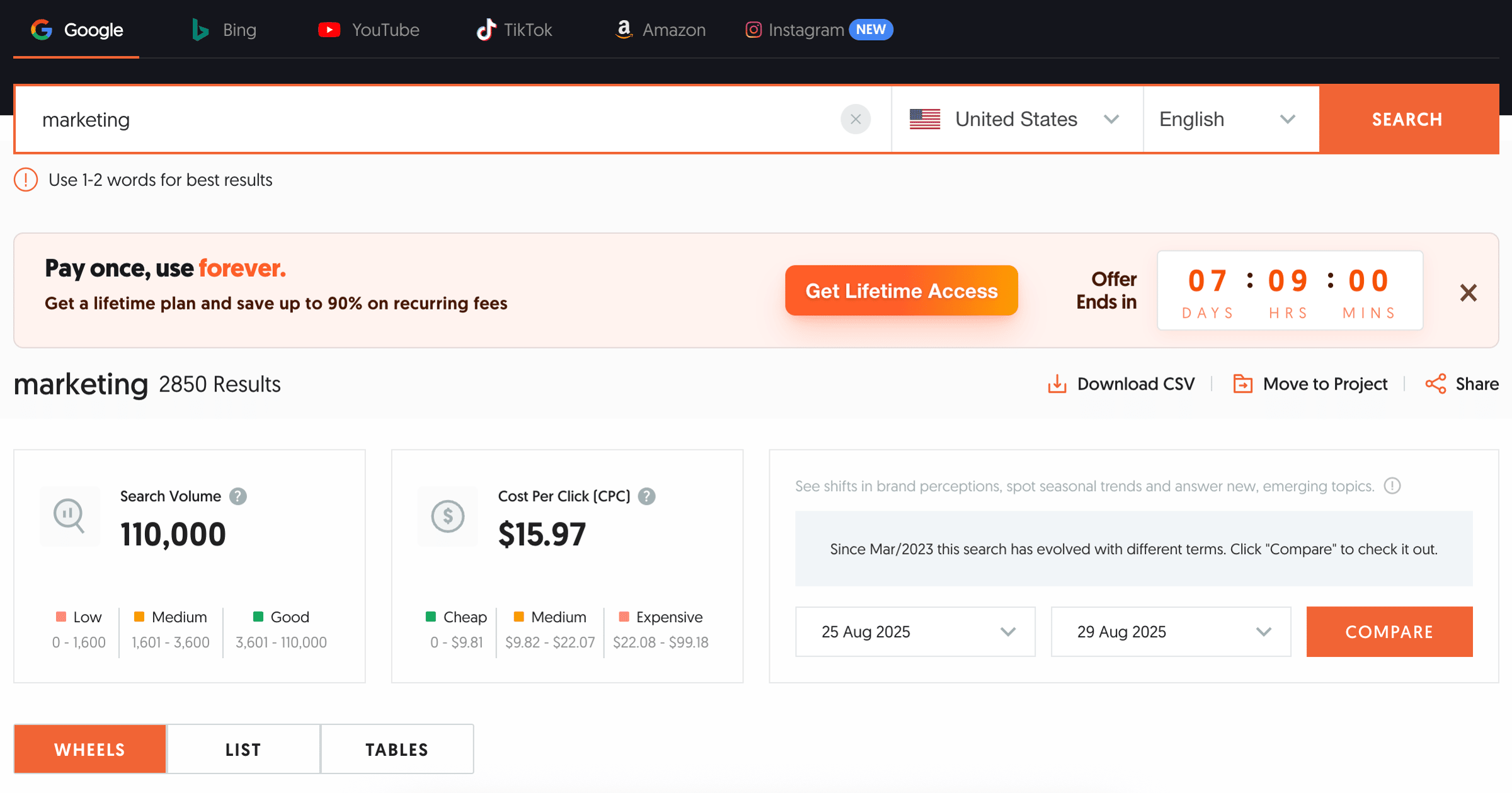
Task: Click the Move to Project folder icon
Action: point(1242,384)
